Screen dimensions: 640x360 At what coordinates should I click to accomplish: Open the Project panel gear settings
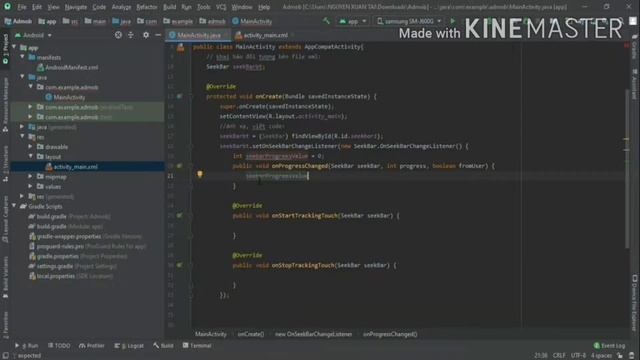pos(146,35)
